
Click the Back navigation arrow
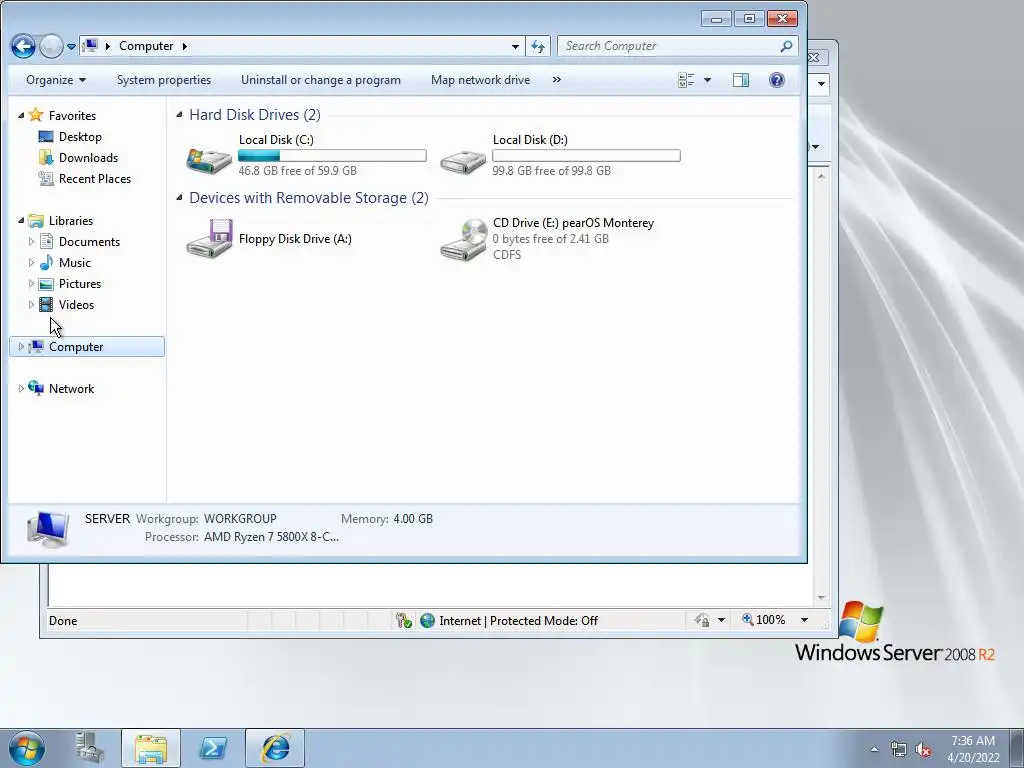(x=23, y=46)
